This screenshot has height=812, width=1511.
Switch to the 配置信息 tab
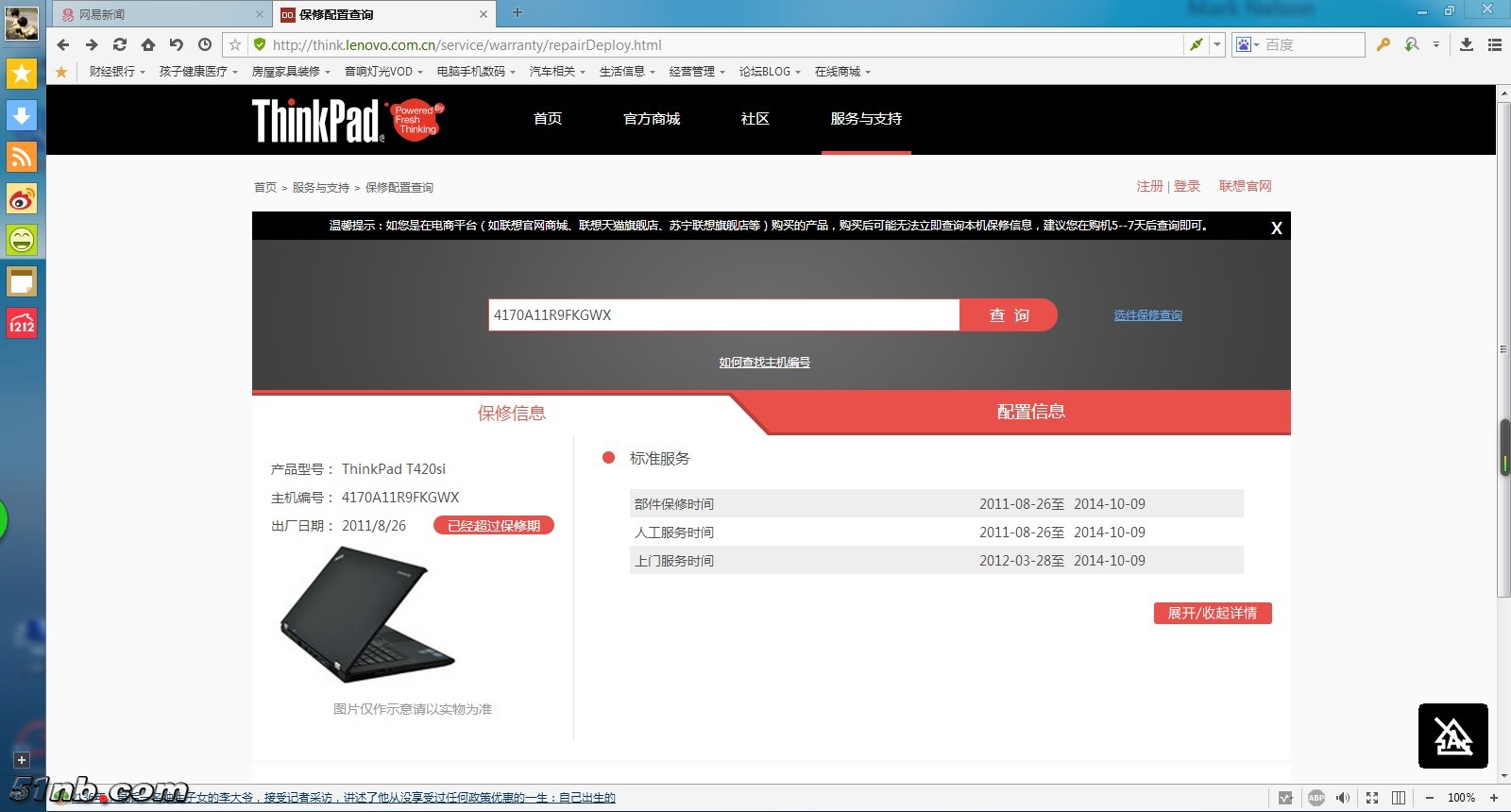tap(1031, 412)
